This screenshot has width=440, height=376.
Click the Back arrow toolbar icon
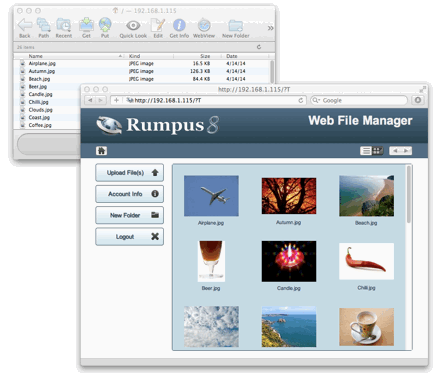pyautogui.click(x=25, y=25)
